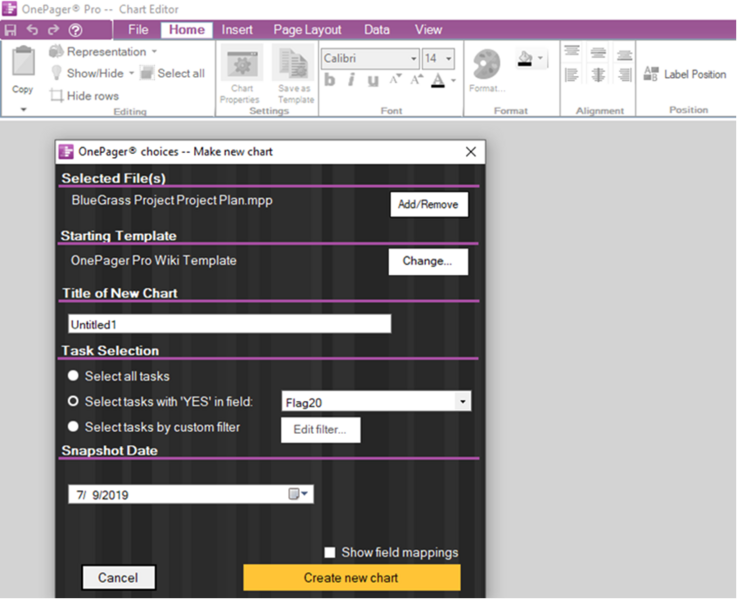Increase font size icon

point(417,79)
